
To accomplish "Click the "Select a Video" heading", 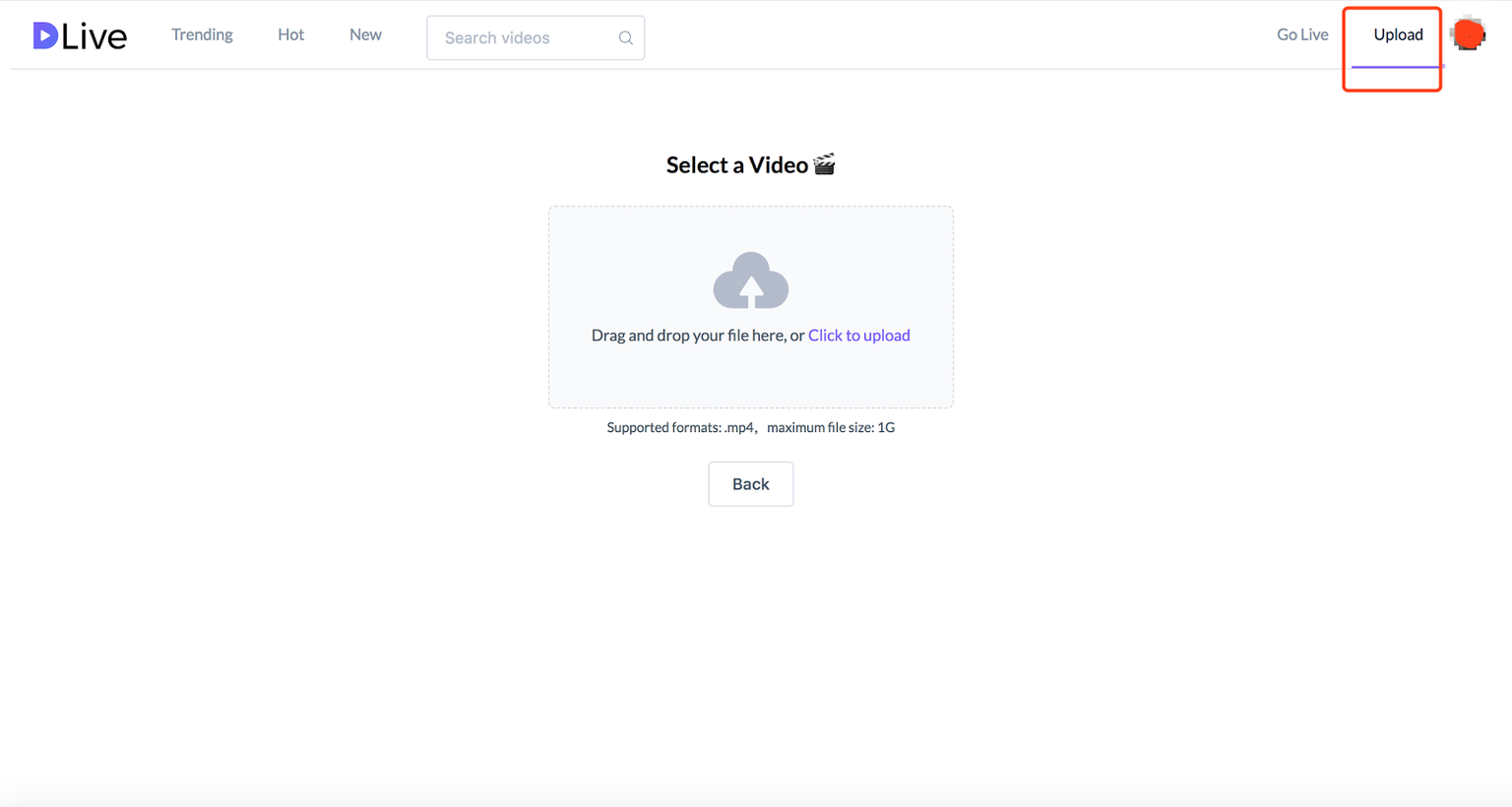I will pyautogui.click(x=738, y=164).
